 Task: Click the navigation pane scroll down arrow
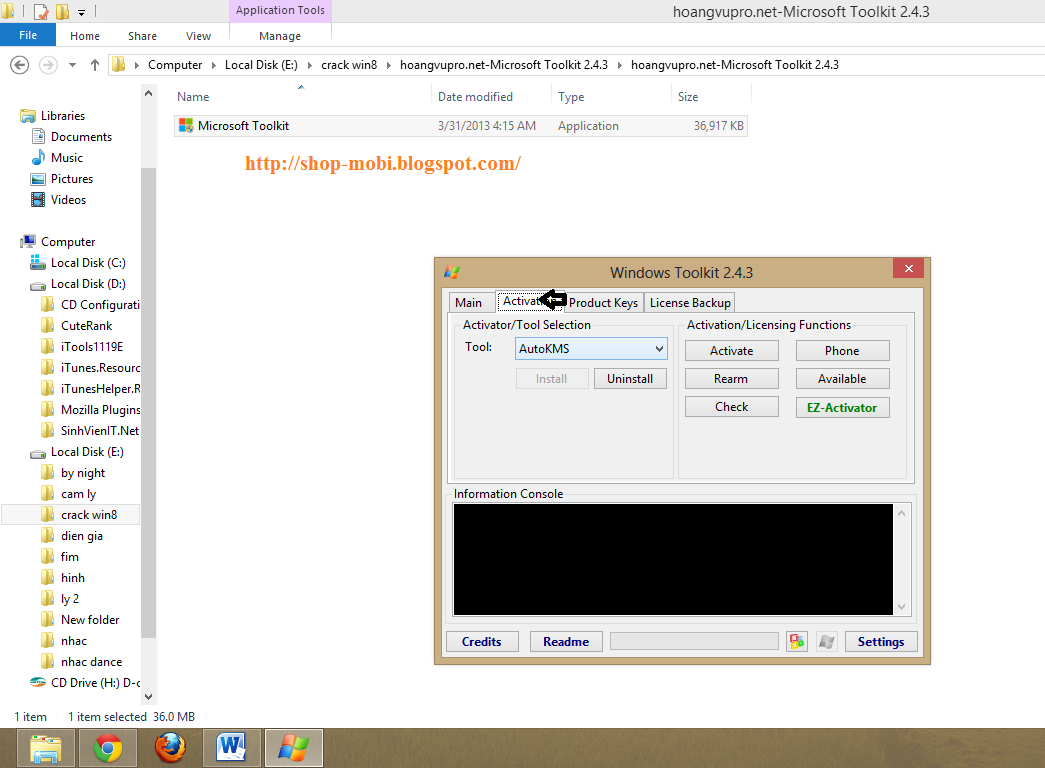coord(149,696)
